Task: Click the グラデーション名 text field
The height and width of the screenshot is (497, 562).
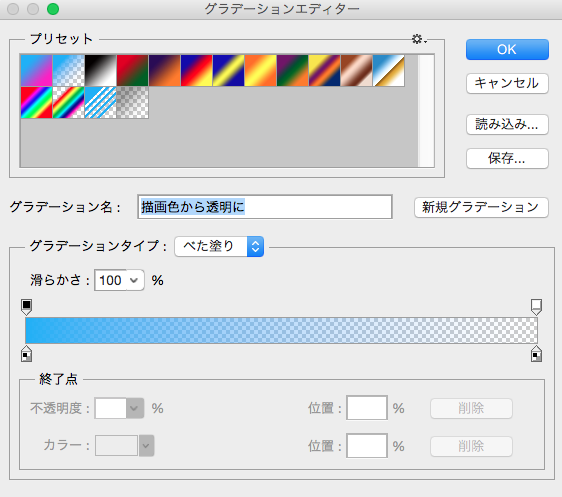Action: [x=265, y=207]
